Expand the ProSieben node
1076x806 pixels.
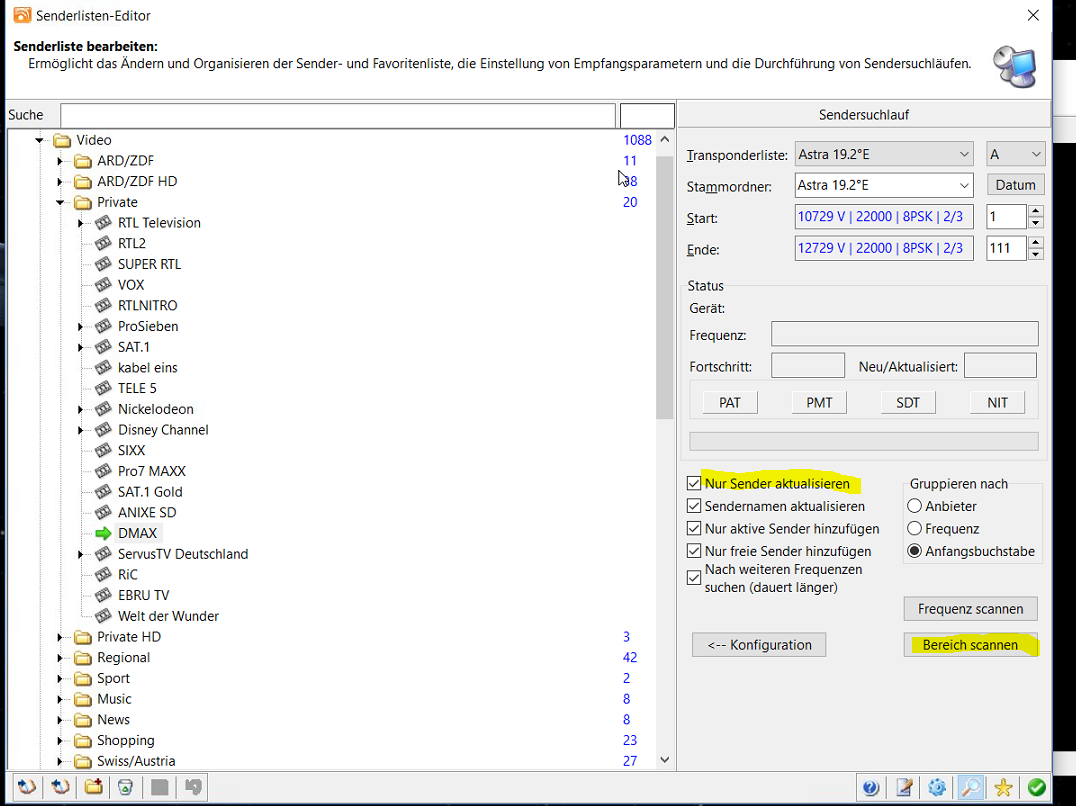pos(80,327)
